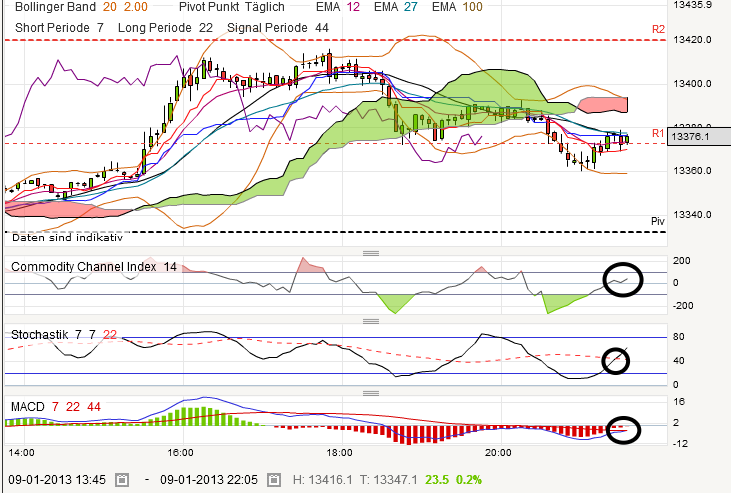Screen dimensions: 731x493
Task: Click the 13400.0 price axis label
Action: (692, 83)
